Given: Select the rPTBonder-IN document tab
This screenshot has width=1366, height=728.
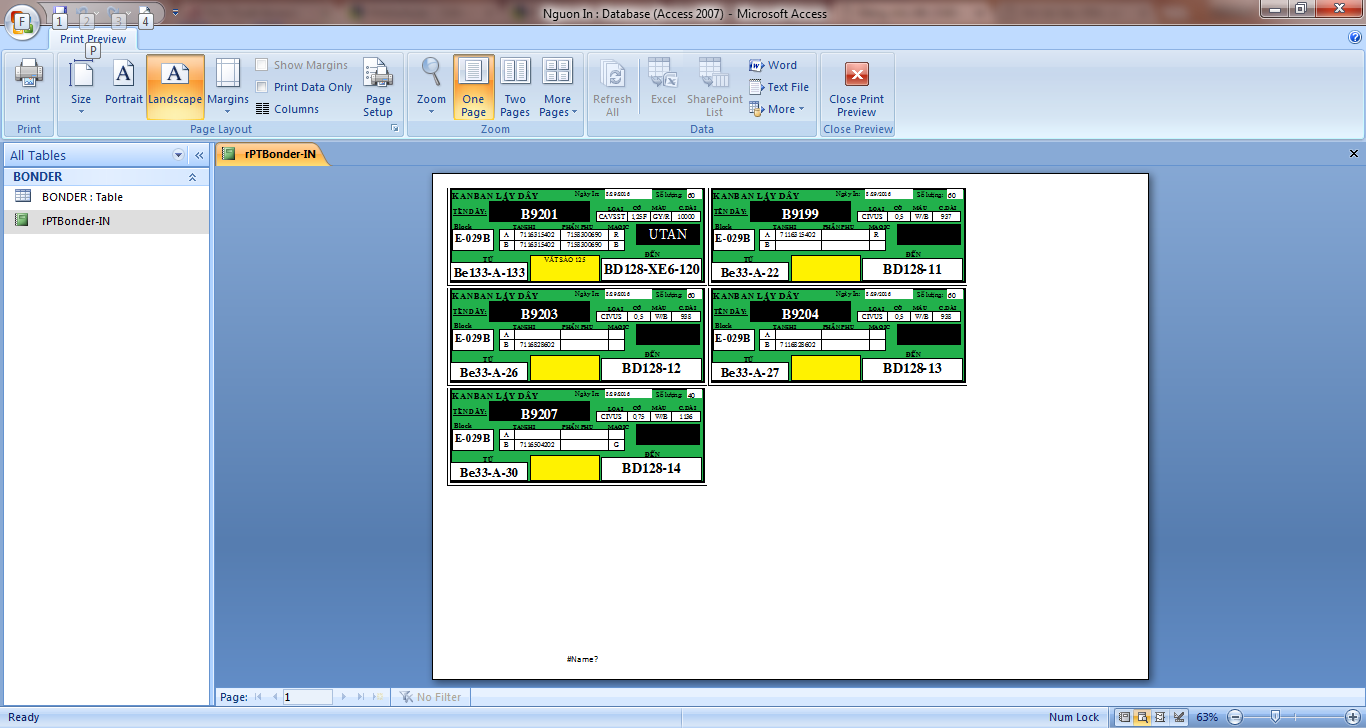Looking at the screenshot, I should [x=271, y=154].
